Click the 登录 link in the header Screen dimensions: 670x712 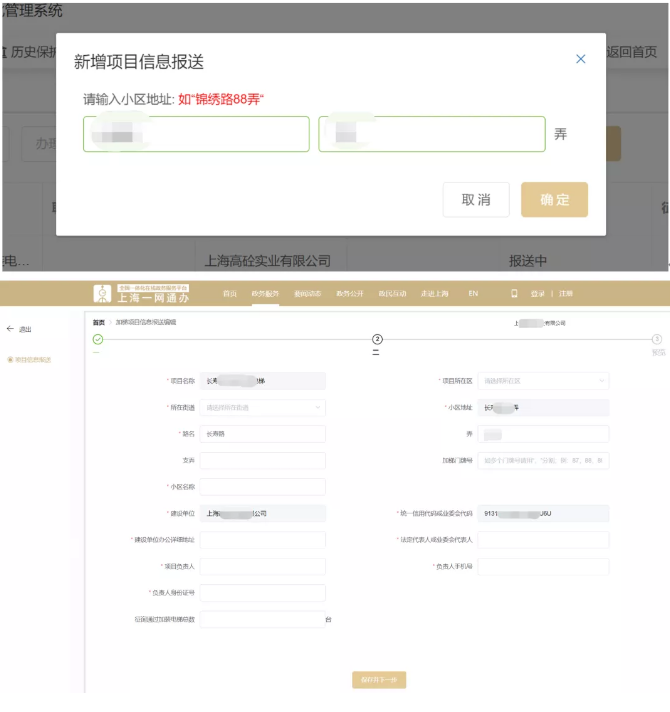(x=538, y=294)
